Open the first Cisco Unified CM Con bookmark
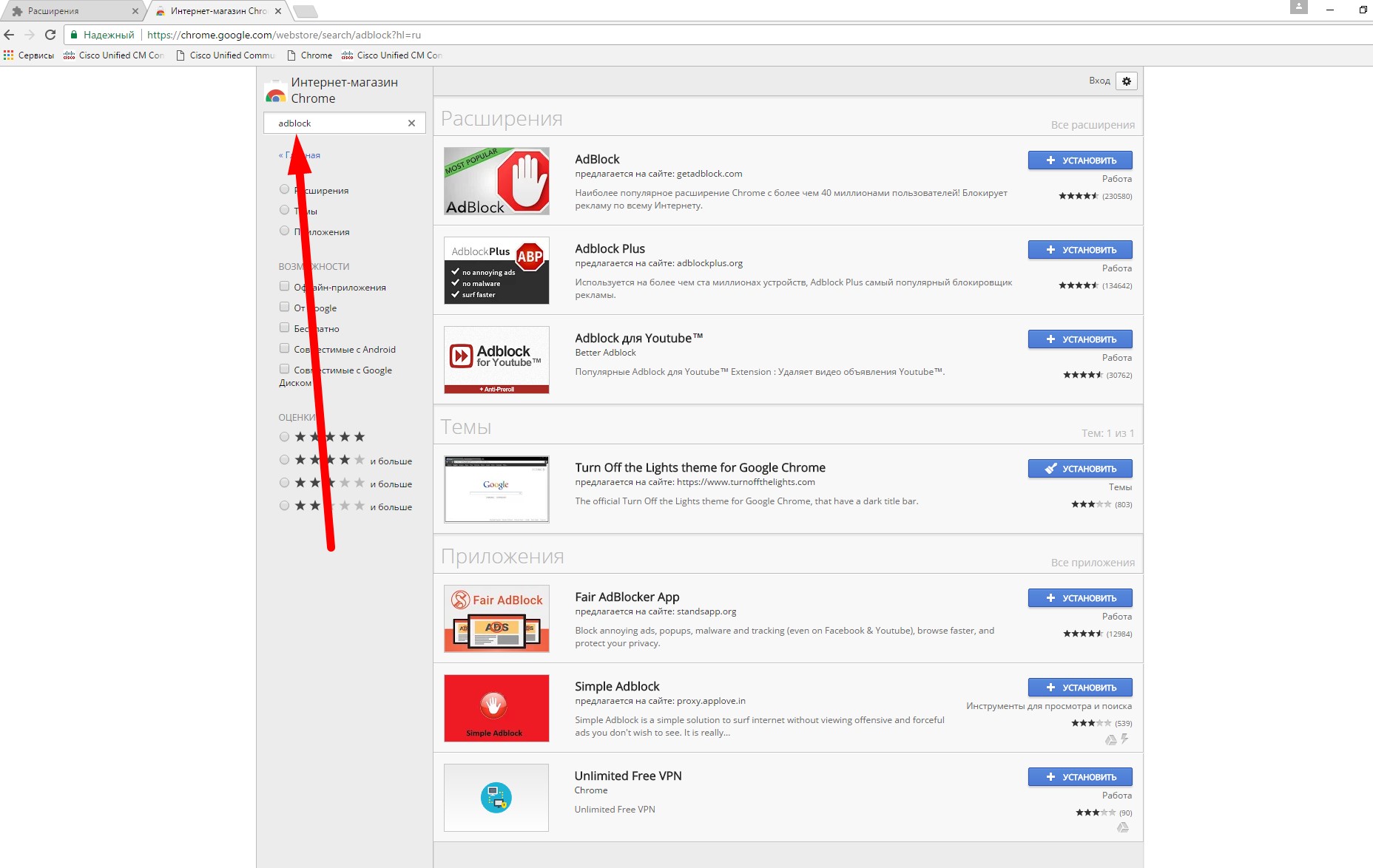The height and width of the screenshot is (868, 1373). [x=114, y=55]
